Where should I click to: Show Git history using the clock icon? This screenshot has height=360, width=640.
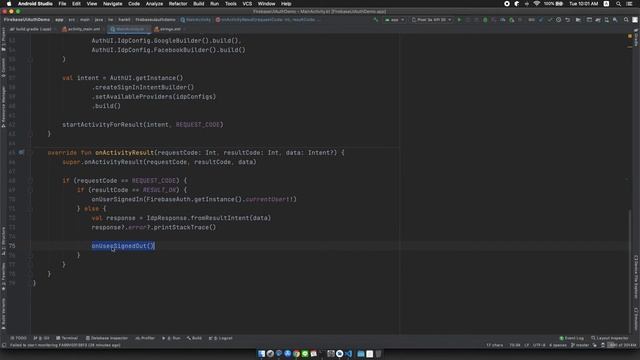pos(558,20)
